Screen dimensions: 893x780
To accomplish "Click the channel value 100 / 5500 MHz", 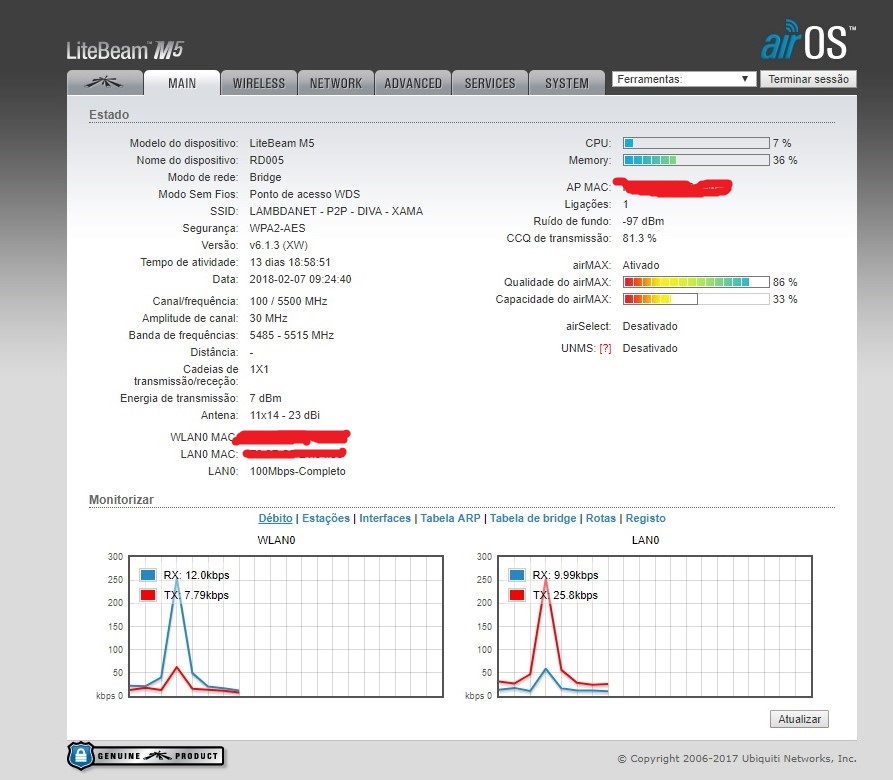I will click(x=288, y=301).
